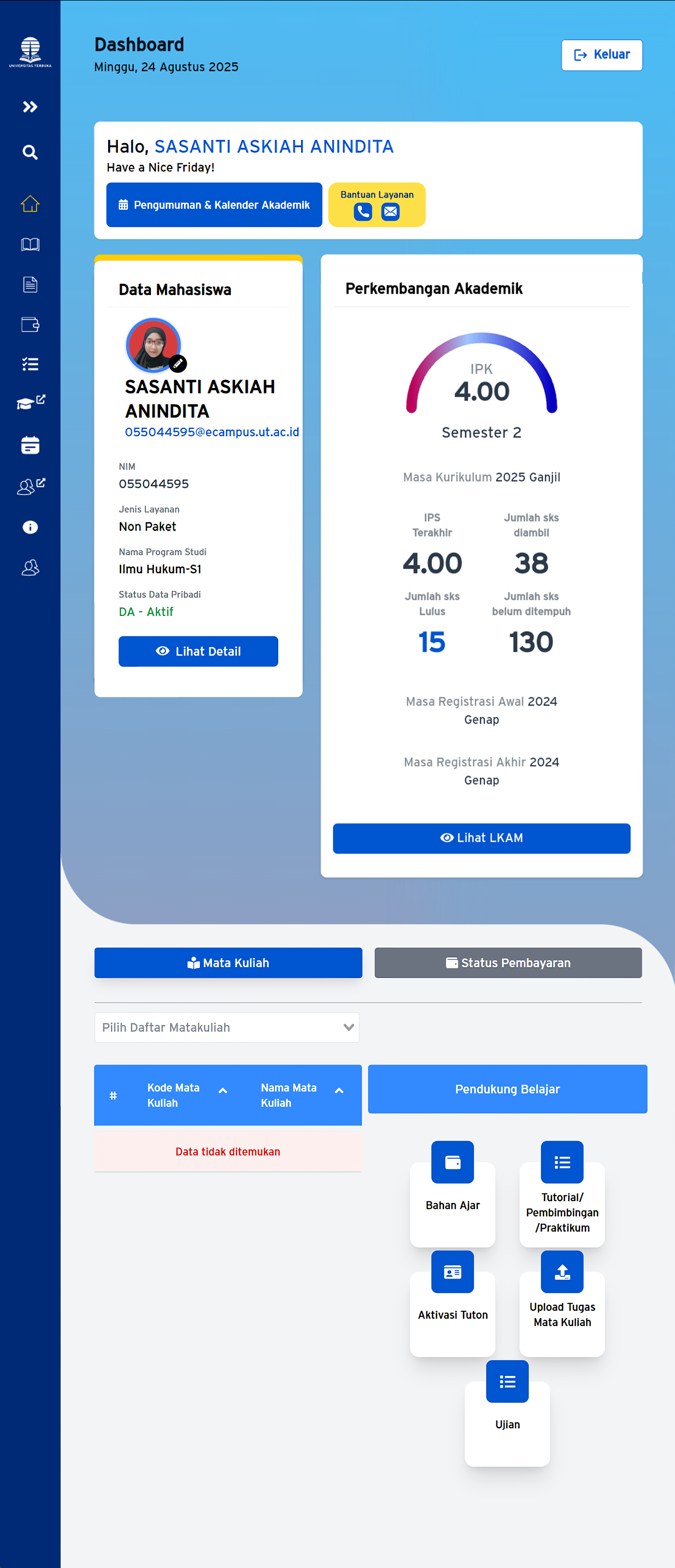Switch to the Mata Kuliah tab
675x1568 pixels.
click(228, 963)
